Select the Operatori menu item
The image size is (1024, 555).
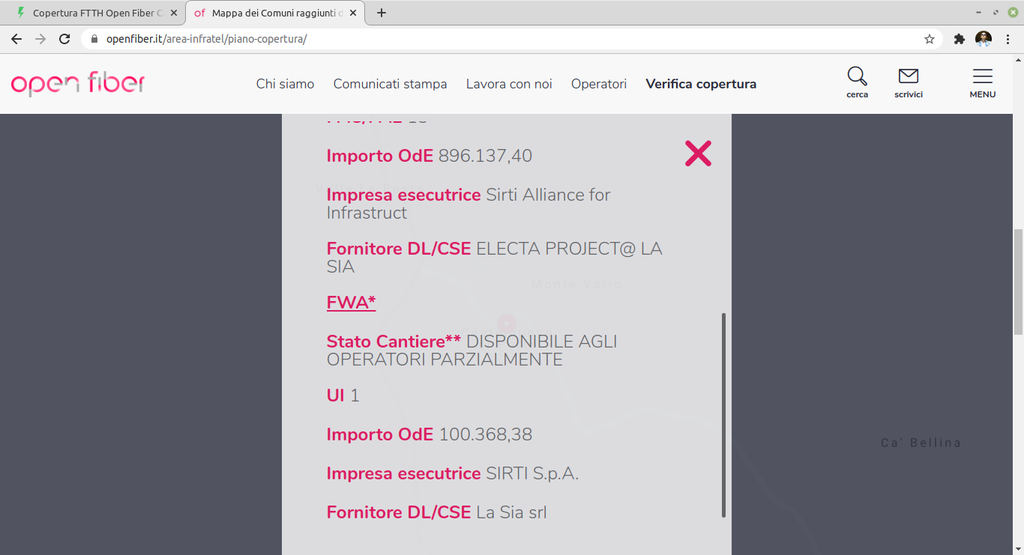[599, 84]
